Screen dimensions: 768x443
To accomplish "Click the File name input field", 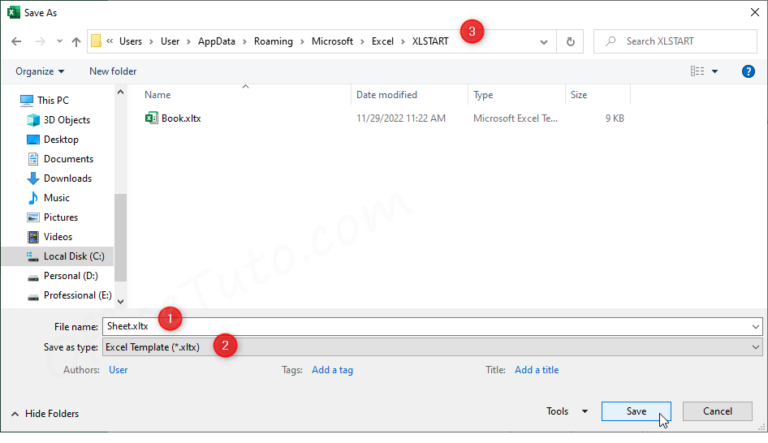I will coord(430,326).
